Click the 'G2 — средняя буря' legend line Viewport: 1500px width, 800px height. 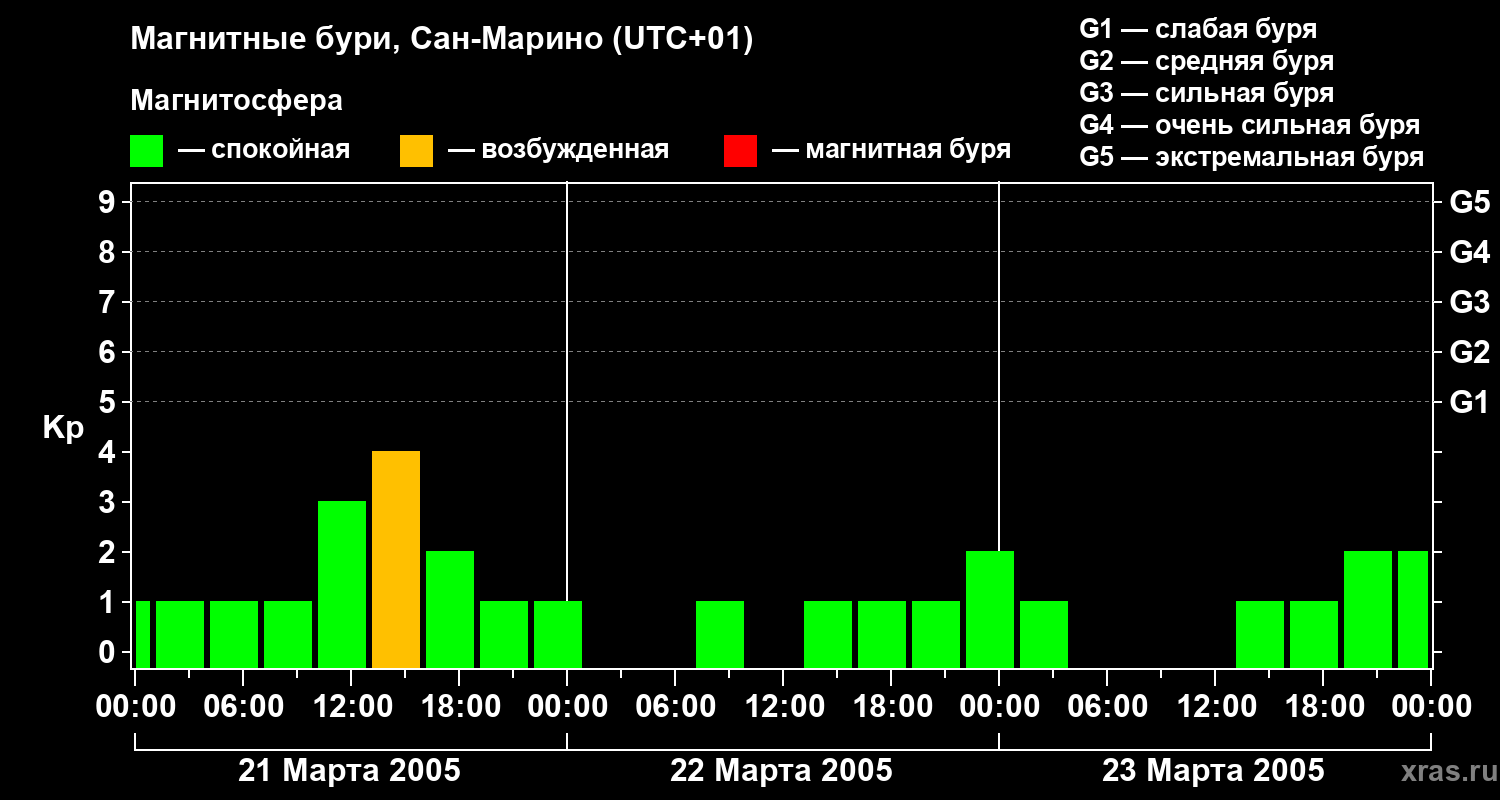(x=1206, y=61)
